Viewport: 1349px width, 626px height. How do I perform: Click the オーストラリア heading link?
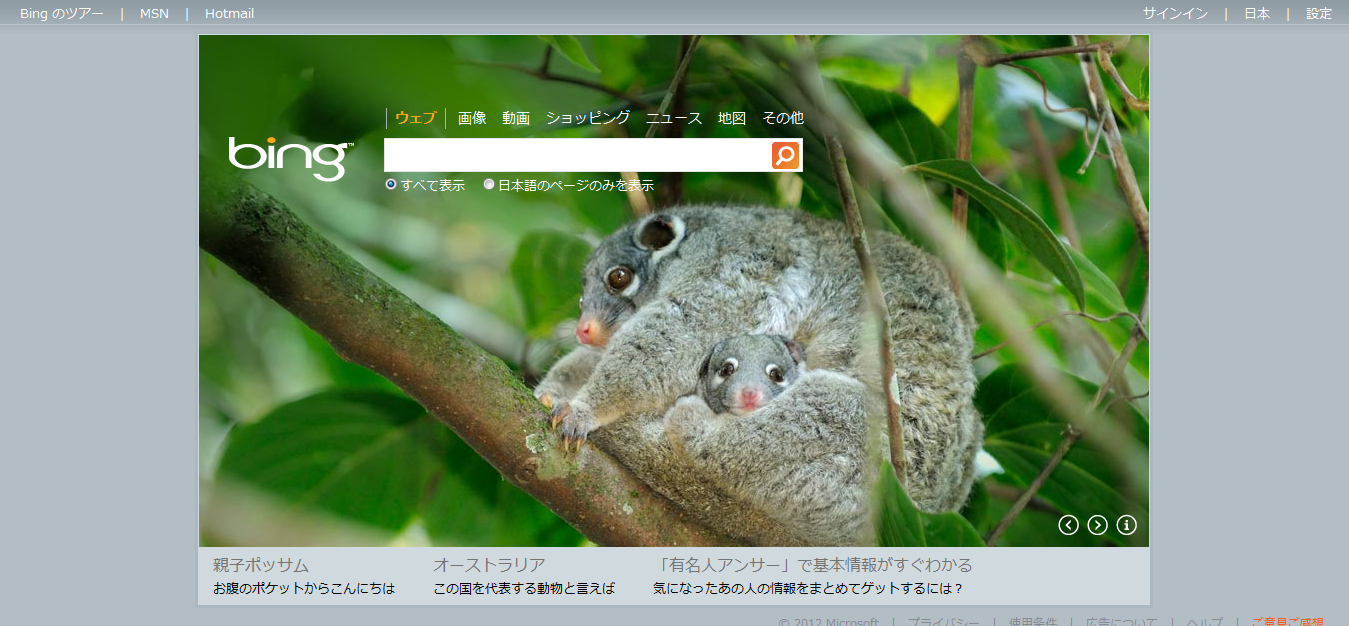(x=489, y=565)
